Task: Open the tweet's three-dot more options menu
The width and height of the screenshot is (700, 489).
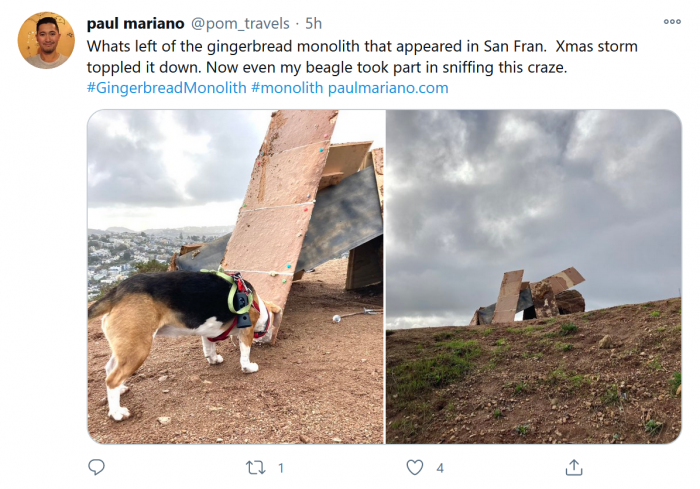Action: coord(672,21)
